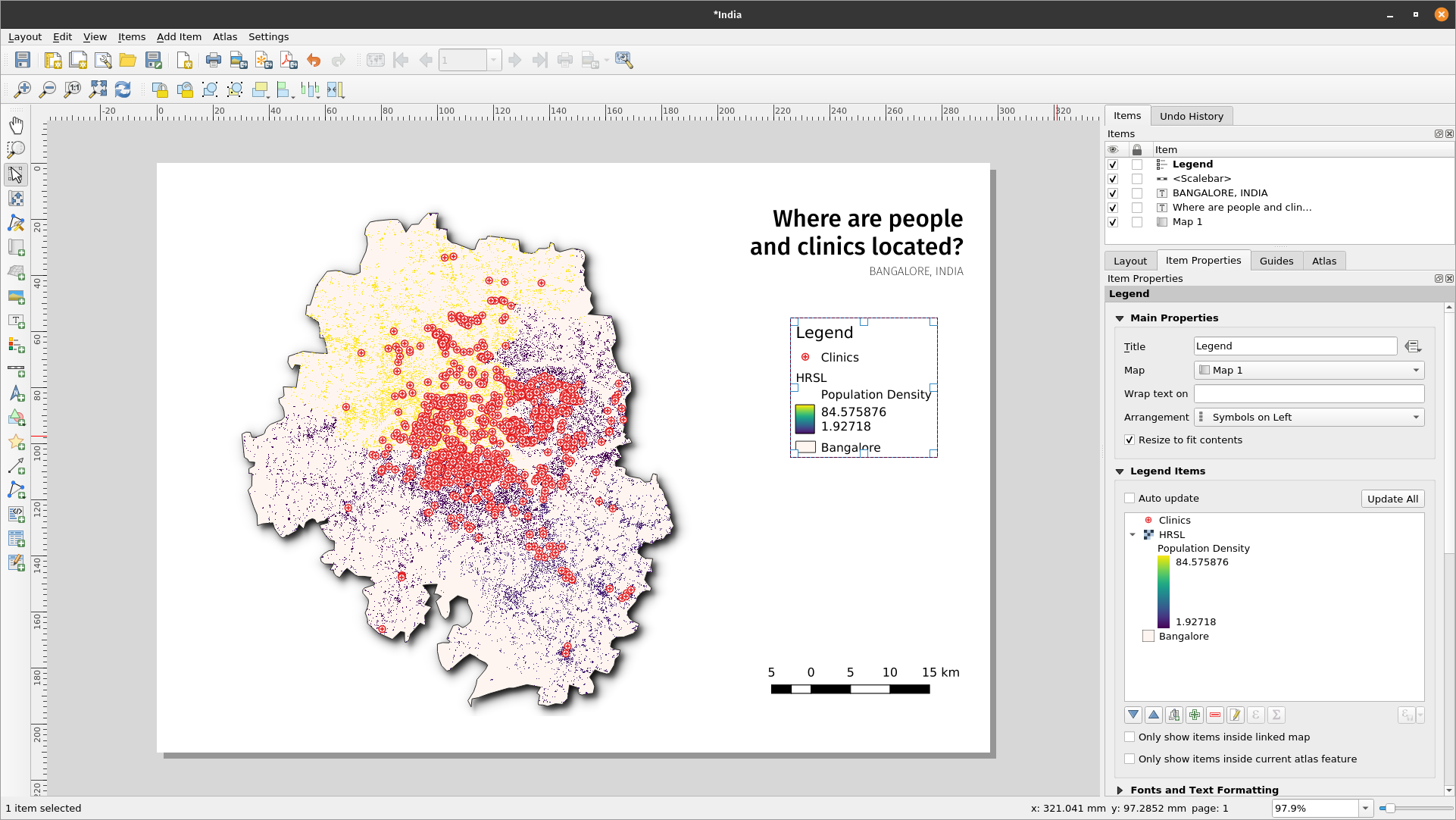Screen dimensions: 1456x820
Task: Select the Add Picture tool
Action: coord(16,296)
